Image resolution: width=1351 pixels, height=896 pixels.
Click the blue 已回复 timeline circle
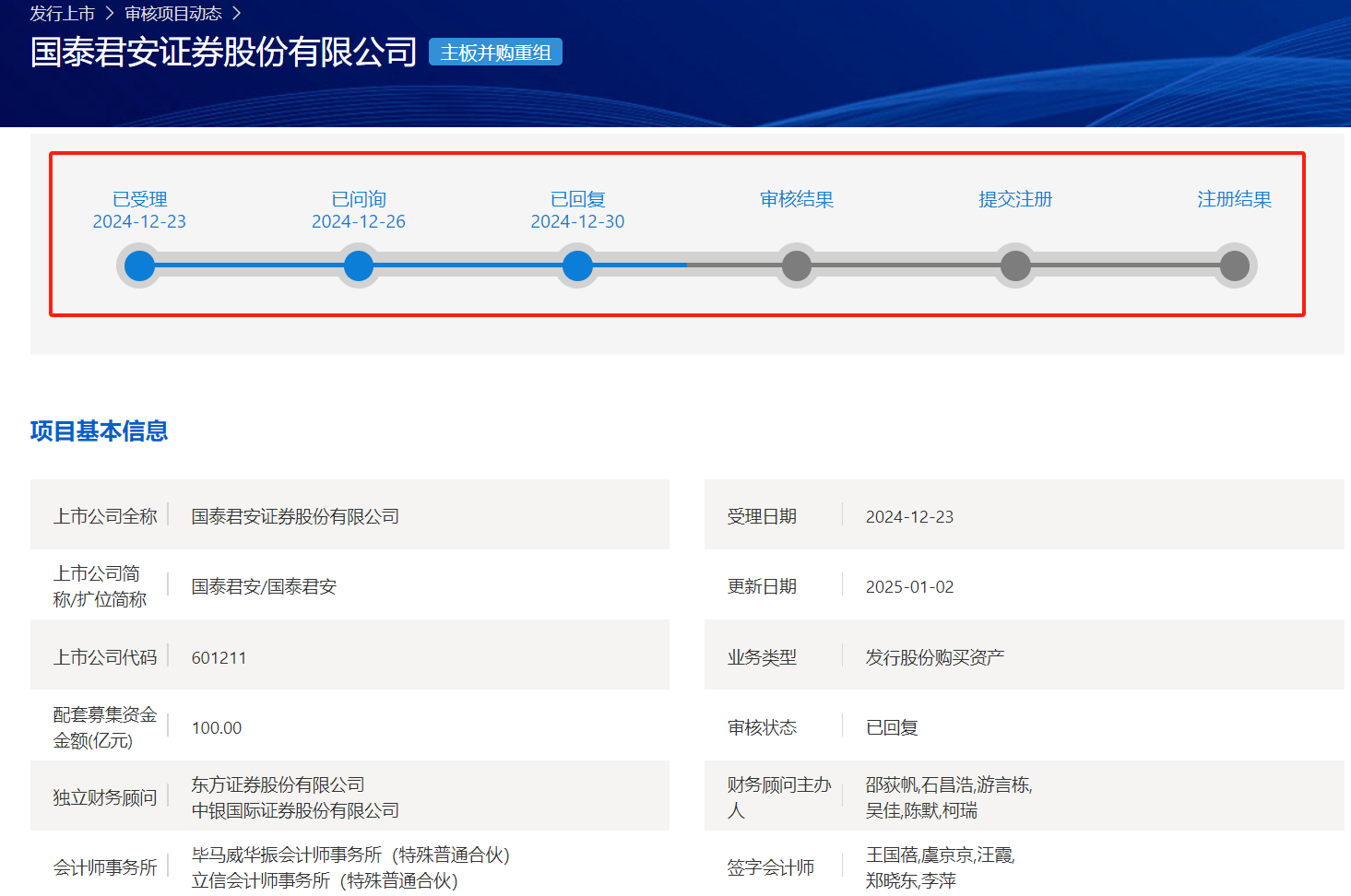(577, 265)
